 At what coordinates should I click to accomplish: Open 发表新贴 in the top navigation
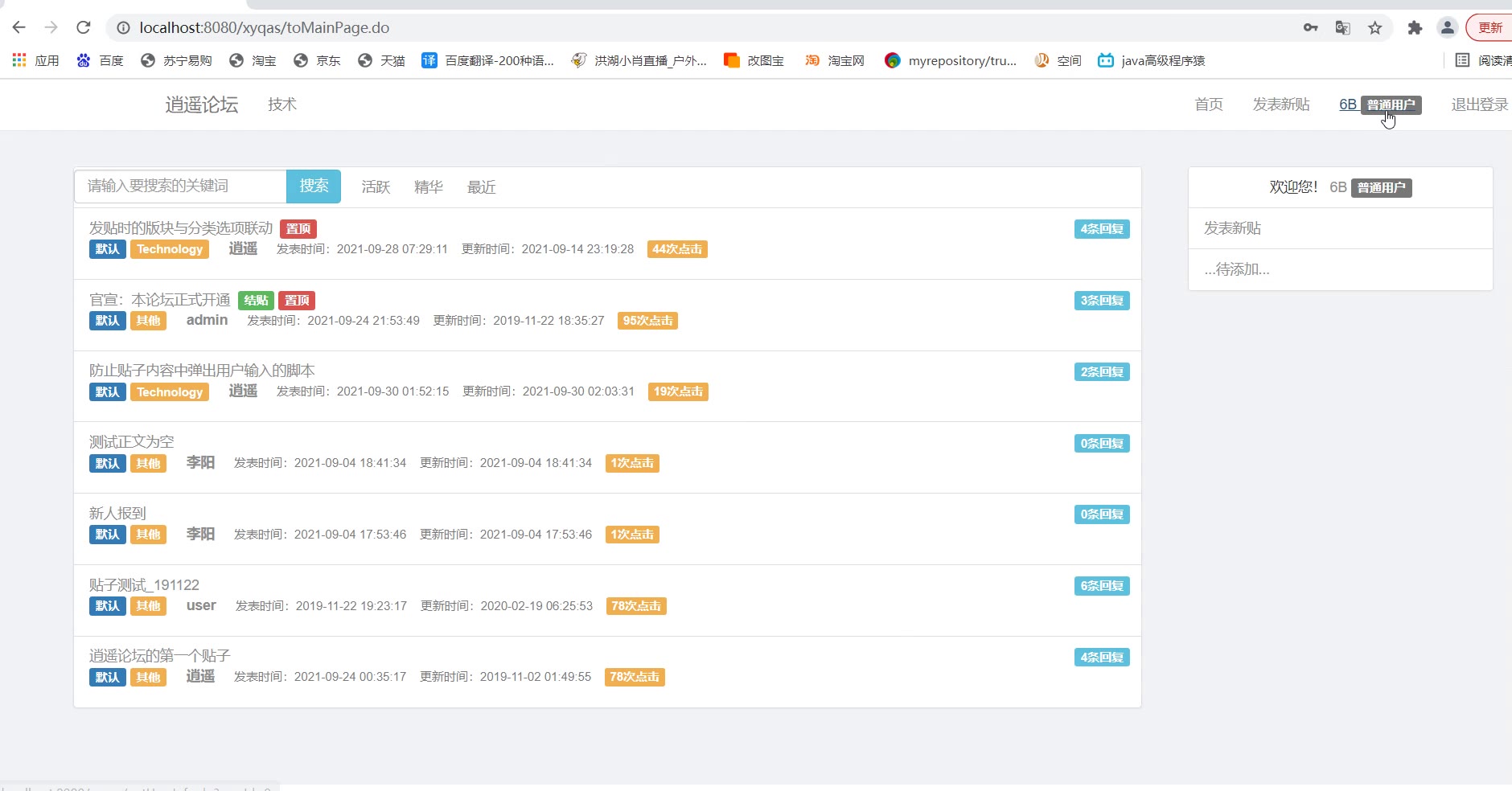coord(1280,105)
